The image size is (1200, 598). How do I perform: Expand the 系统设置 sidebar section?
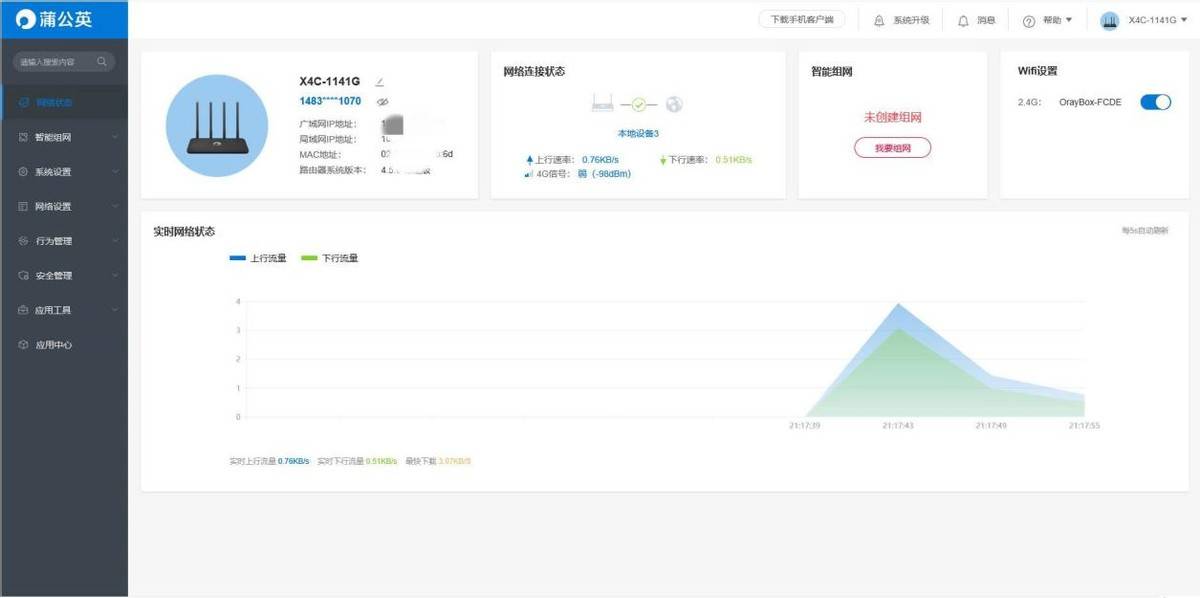click(64, 172)
